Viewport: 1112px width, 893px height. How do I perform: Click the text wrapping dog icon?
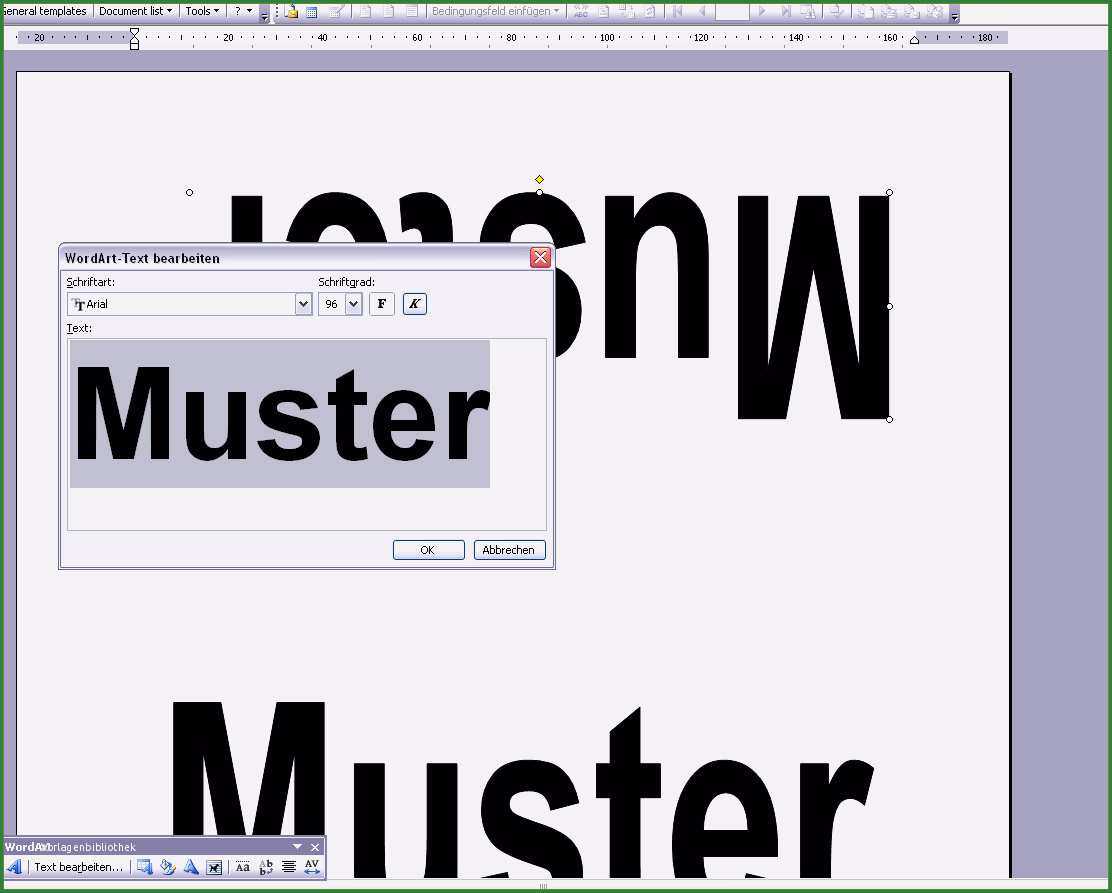point(213,867)
